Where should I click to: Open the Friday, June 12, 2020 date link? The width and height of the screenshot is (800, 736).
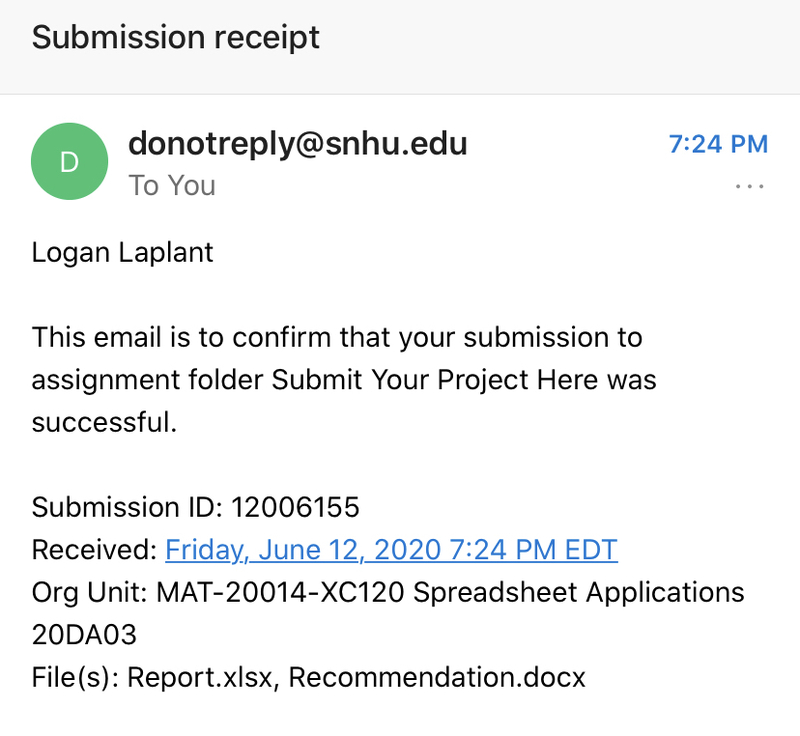[x=391, y=550]
